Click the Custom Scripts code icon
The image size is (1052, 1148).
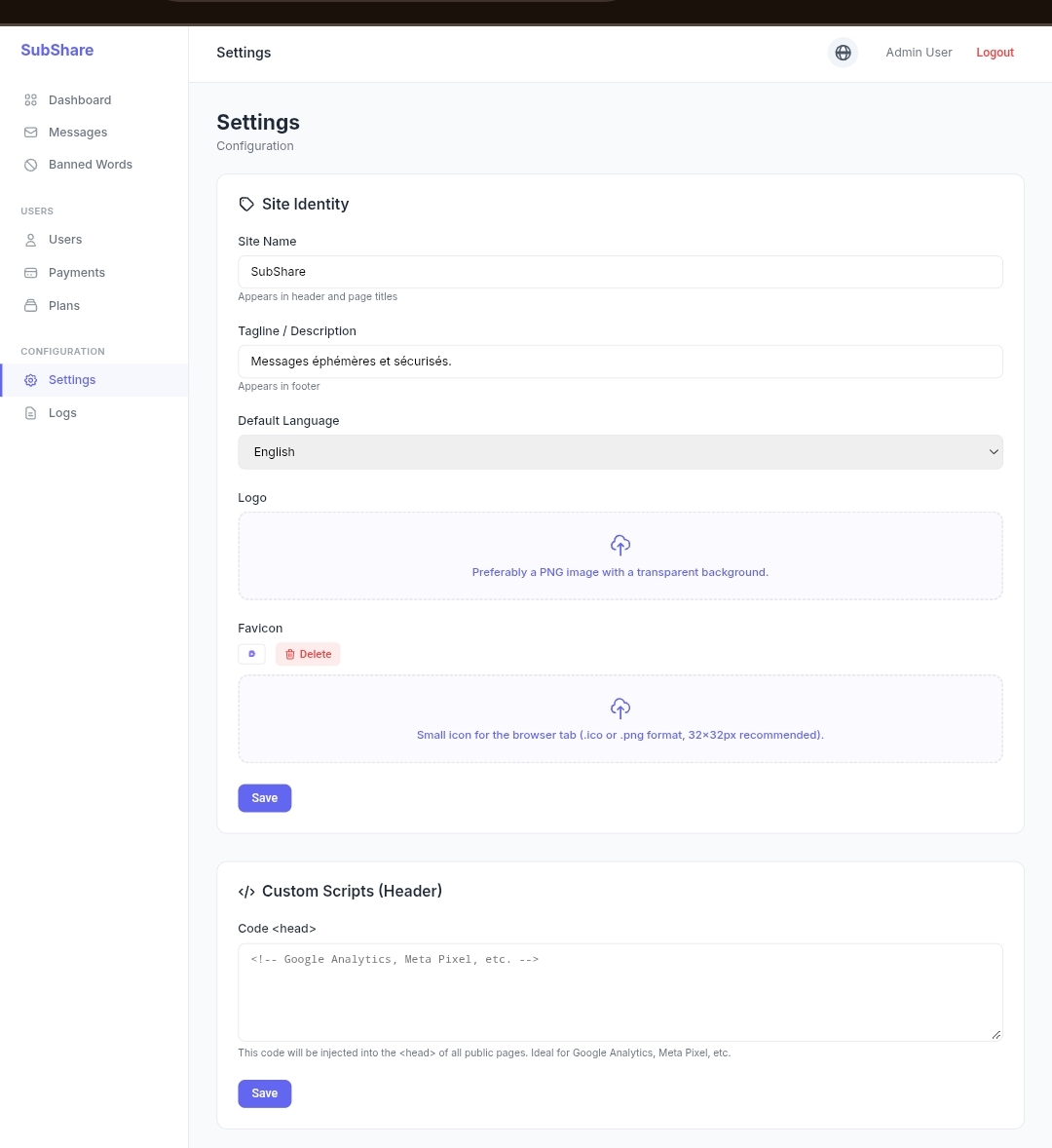click(x=246, y=892)
